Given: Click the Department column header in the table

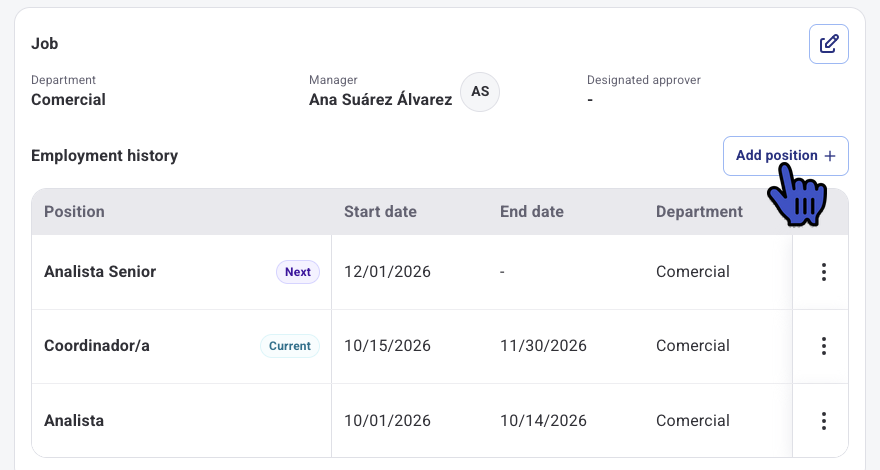Looking at the screenshot, I should tap(699, 212).
